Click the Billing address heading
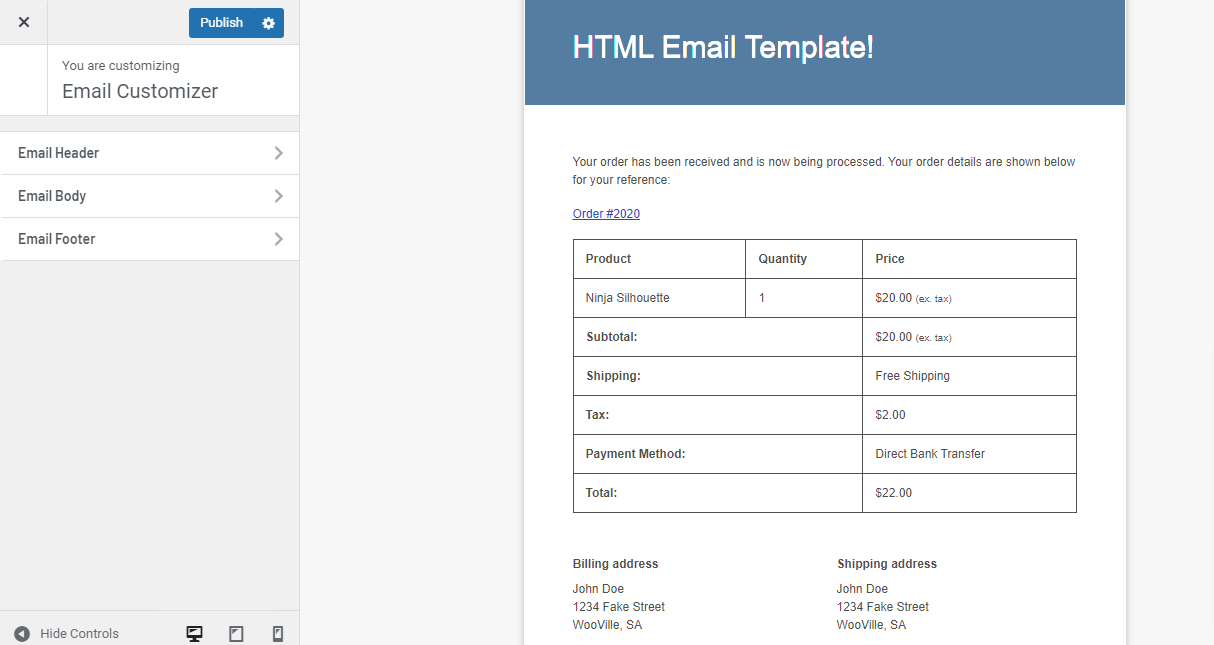 coord(615,564)
